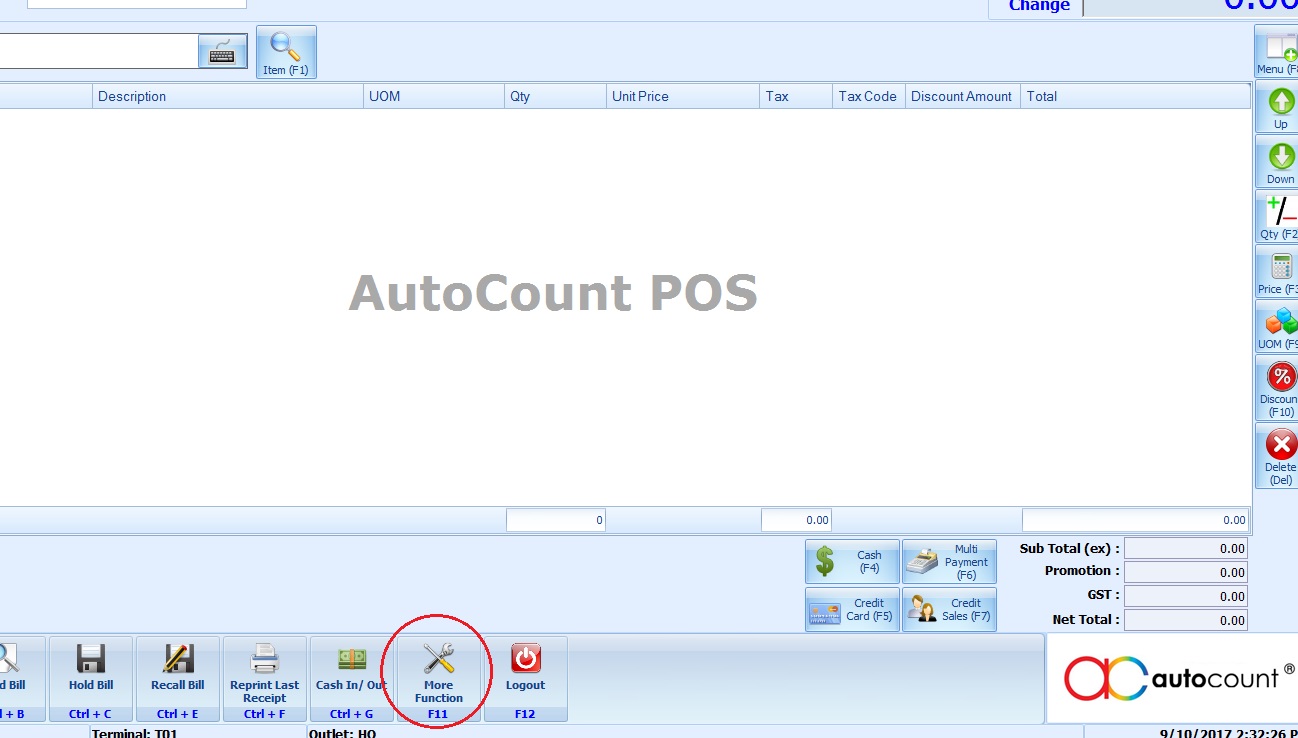Screen dimensions: 1298x738
Task: Reprint Last Receipt with printer icon
Action: coord(264,678)
